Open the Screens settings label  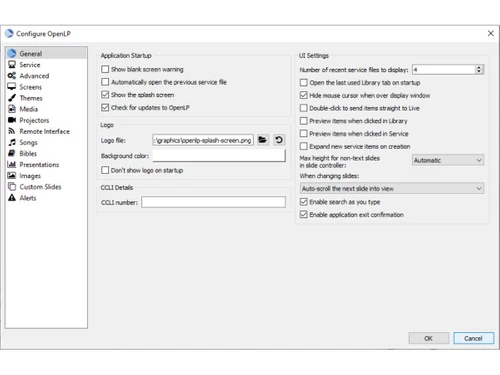pos(30,87)
